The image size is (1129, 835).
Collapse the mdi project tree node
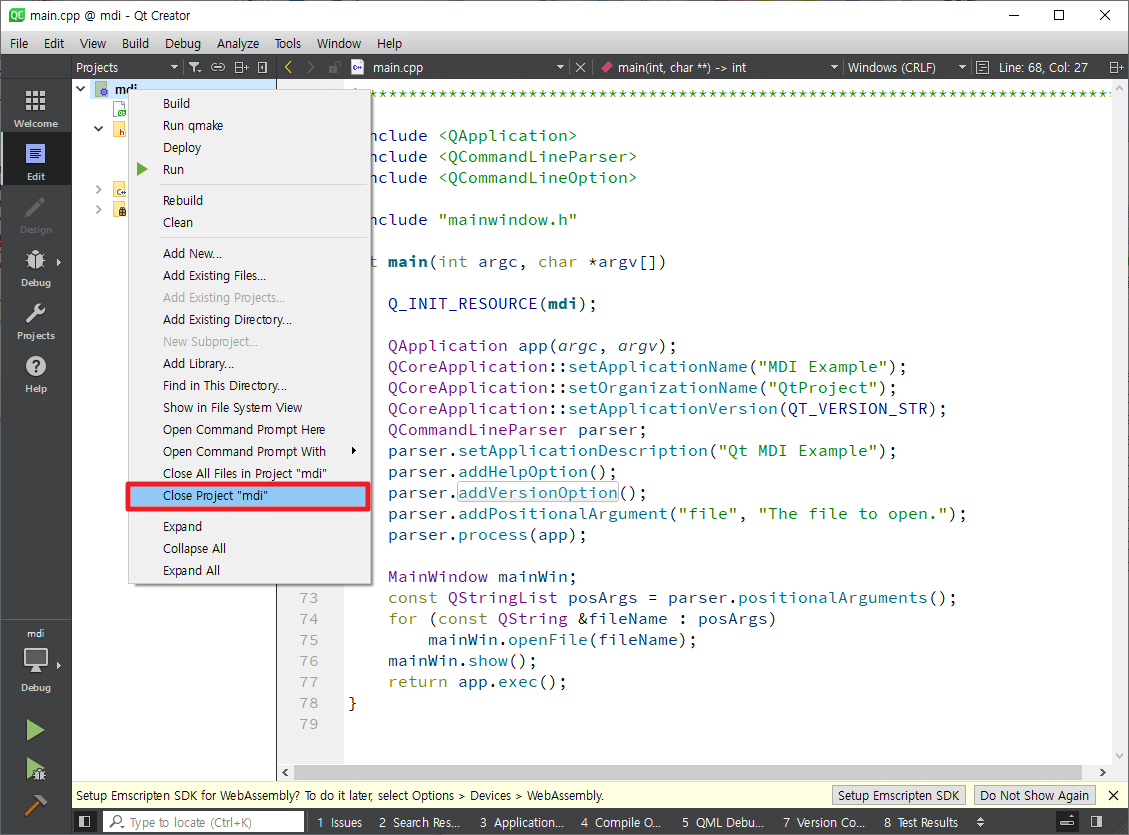[81, 89]
